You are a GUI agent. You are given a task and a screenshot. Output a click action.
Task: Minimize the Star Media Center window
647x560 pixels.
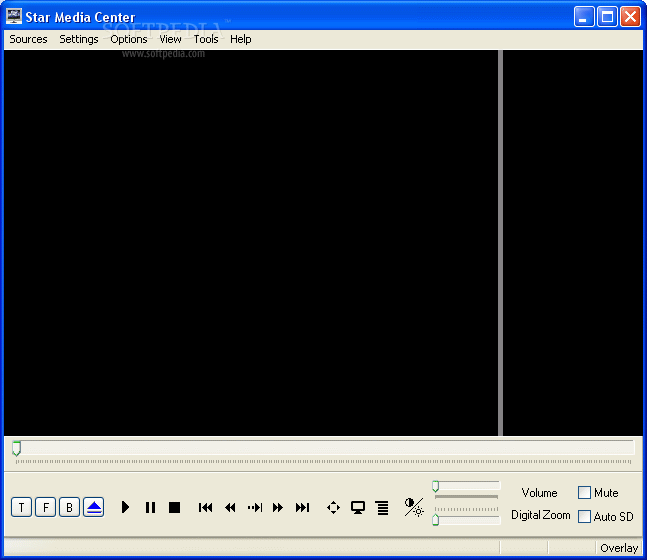tap(584, 17)
